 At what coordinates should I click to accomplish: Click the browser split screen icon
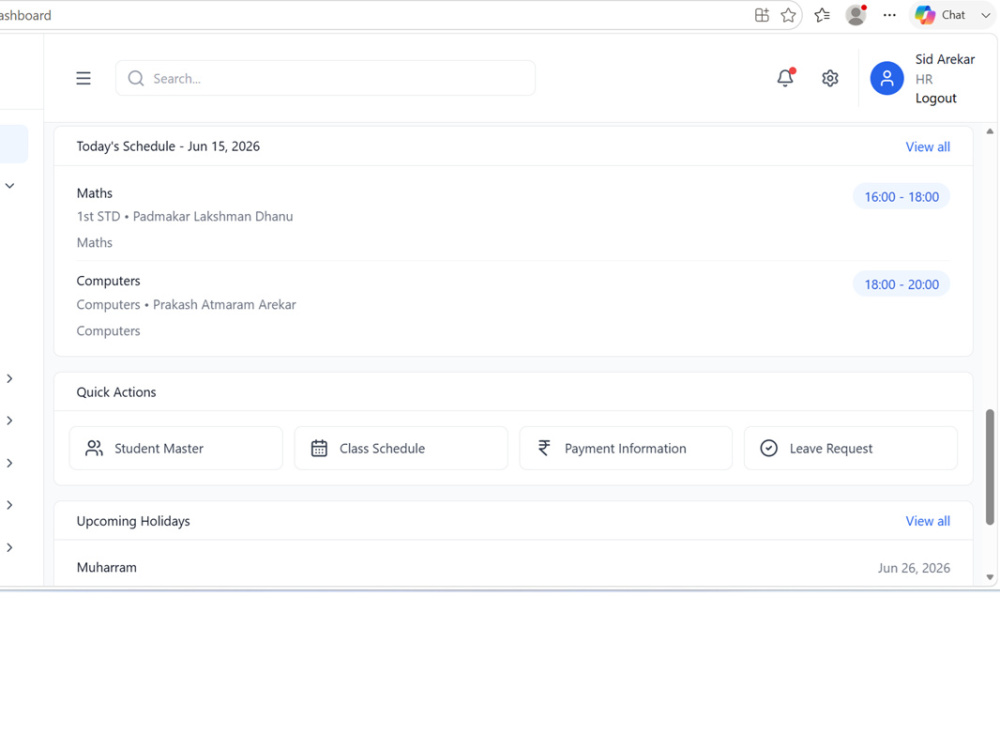pos(761,15)
